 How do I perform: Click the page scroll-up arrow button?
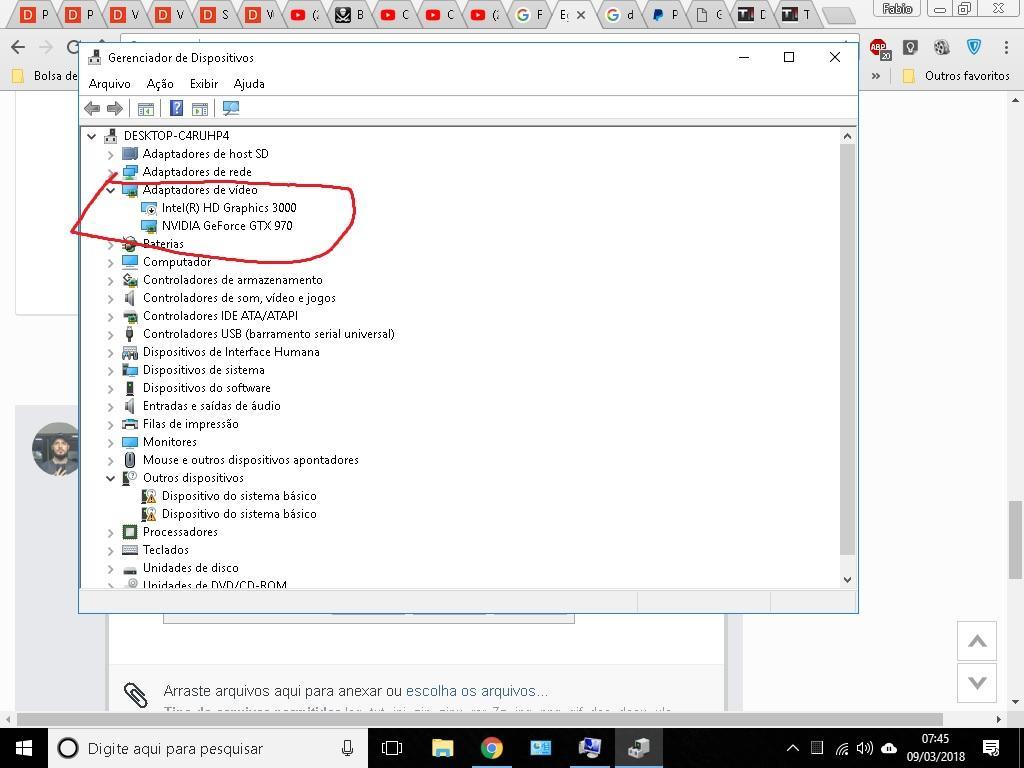tap(976, 641)
